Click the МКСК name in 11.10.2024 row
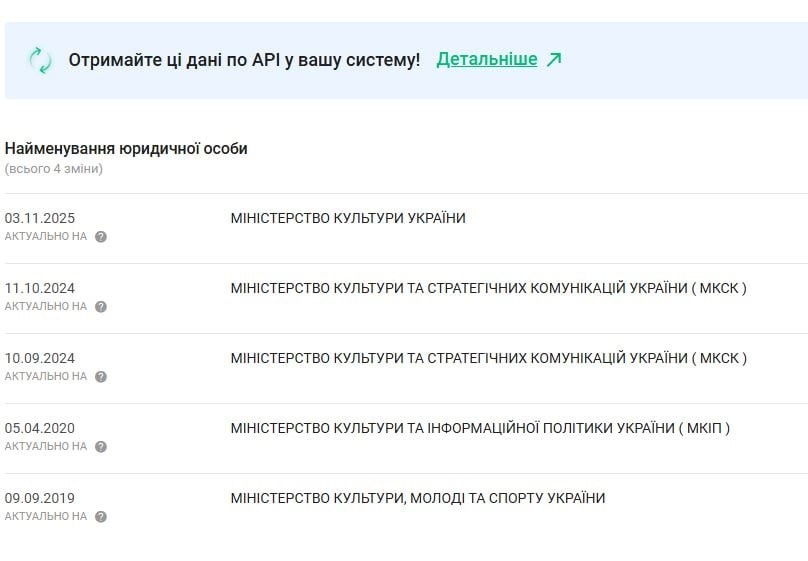 (488, 288)
